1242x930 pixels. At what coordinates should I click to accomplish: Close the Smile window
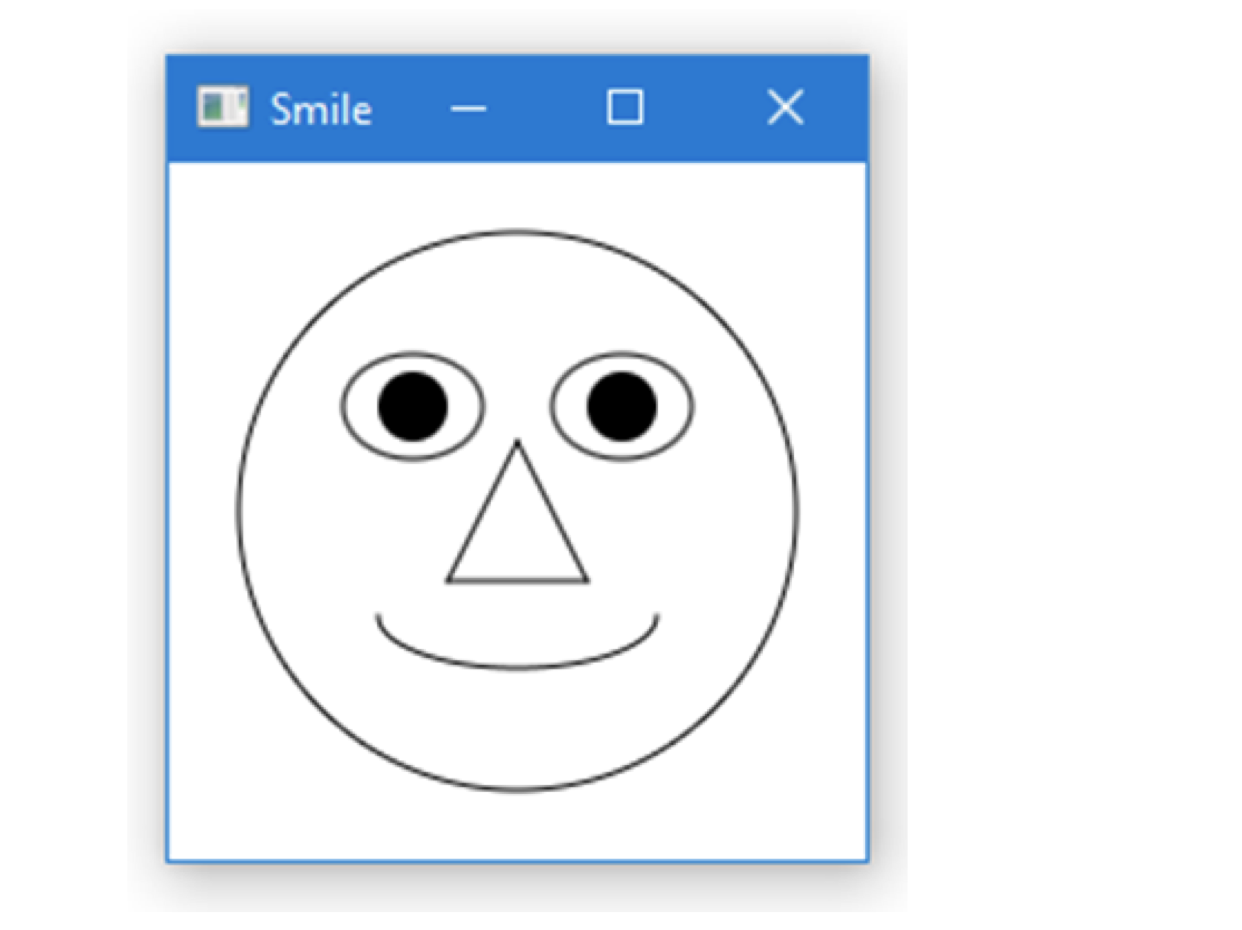(x=786, y=107)
